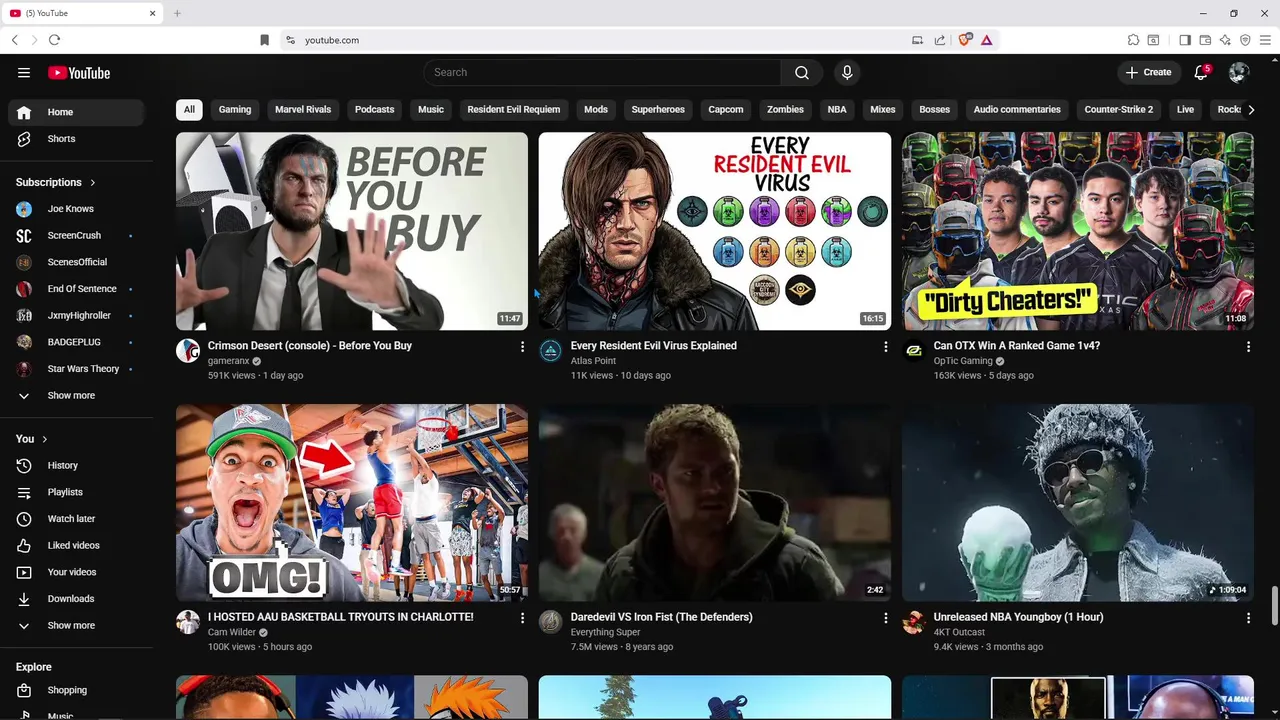Click the Dirty Cheaters video thumbnail

coord(1078,231)
